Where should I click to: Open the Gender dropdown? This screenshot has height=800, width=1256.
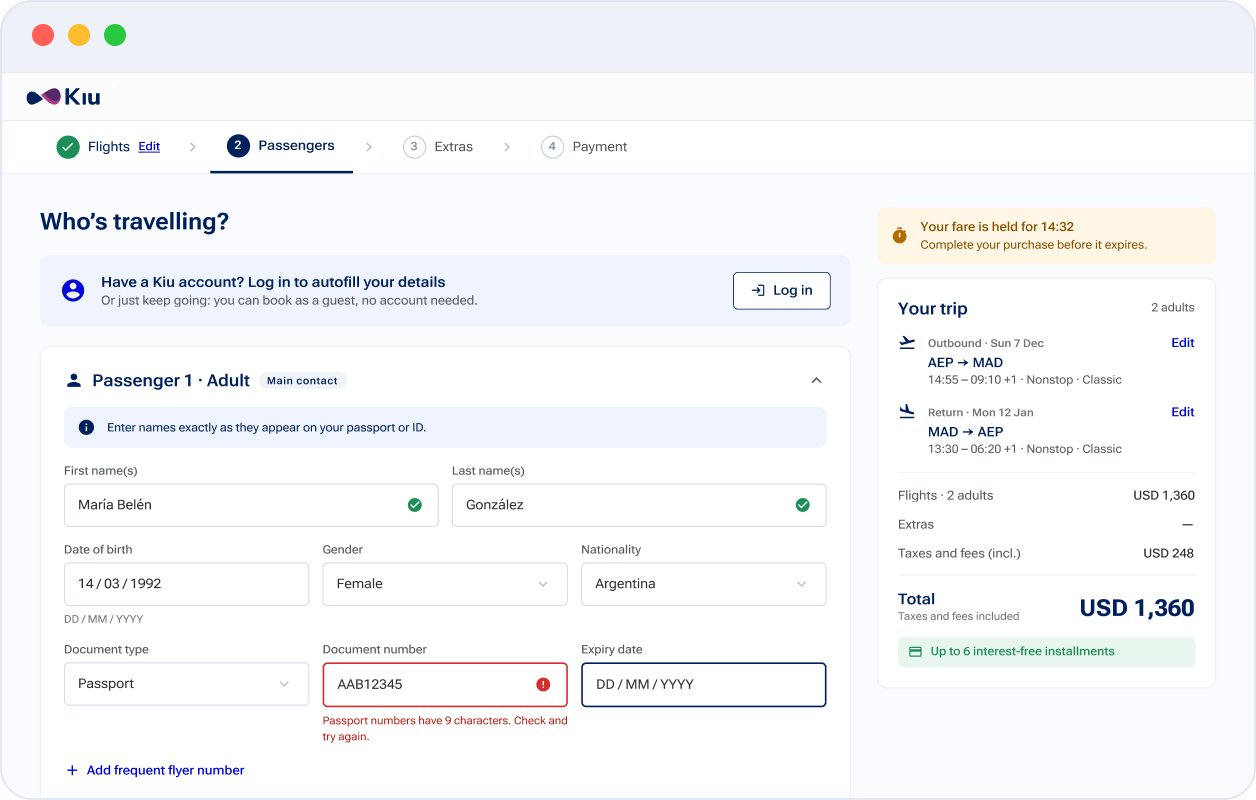[445, 584]
